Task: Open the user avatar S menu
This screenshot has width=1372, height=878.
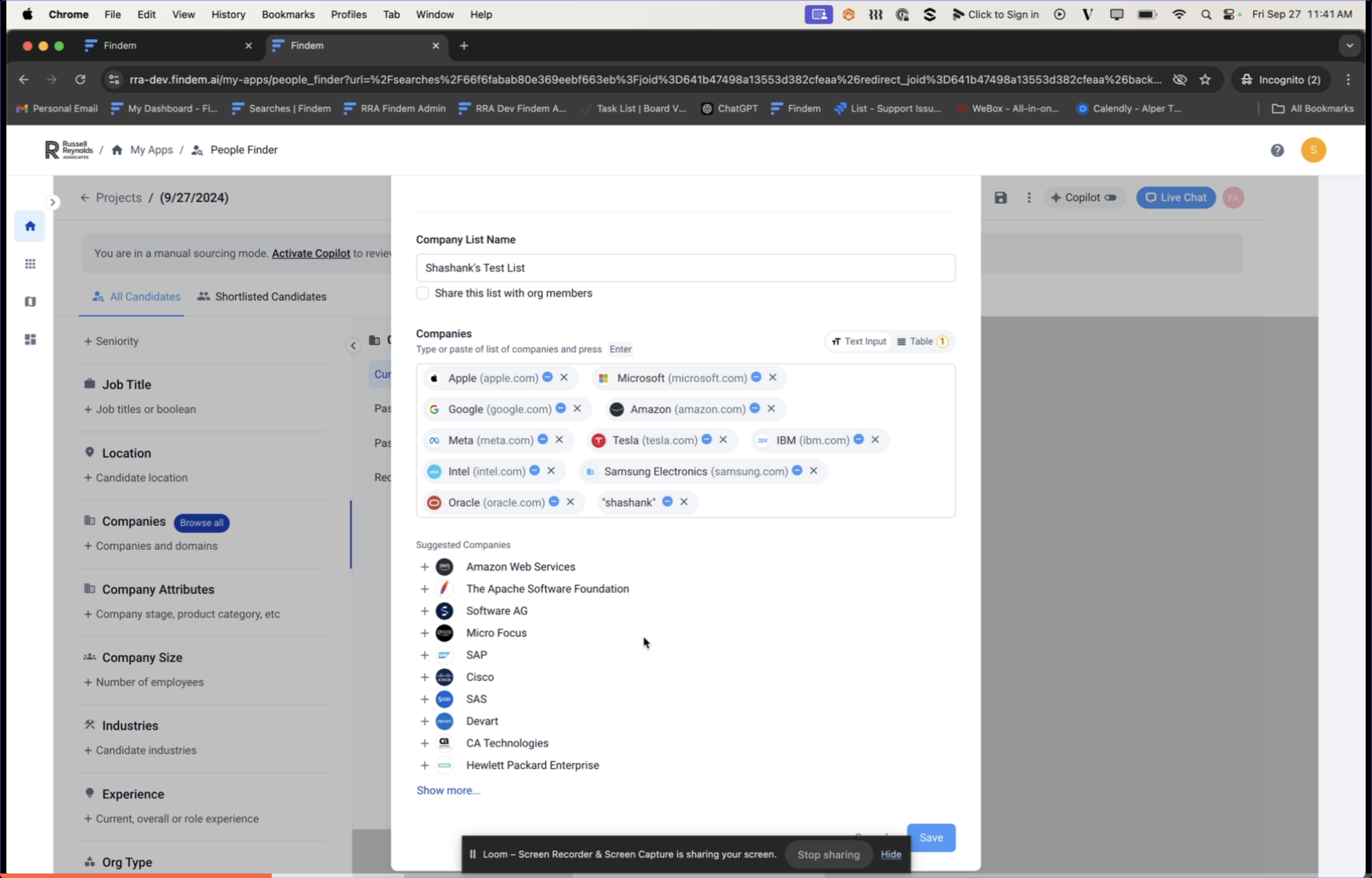Action: [x=1313, y=150]
